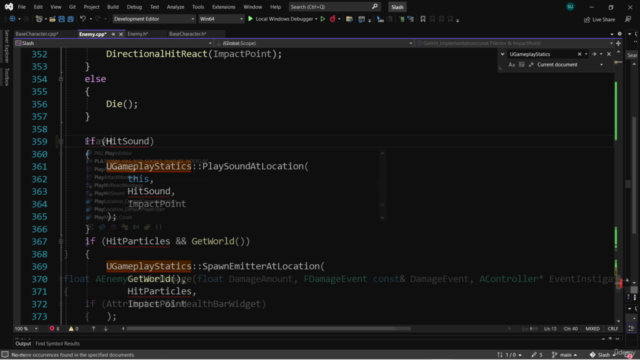Open the Toolbox side tab
Viewport: 640px width, 360px height.
point(7,77)
